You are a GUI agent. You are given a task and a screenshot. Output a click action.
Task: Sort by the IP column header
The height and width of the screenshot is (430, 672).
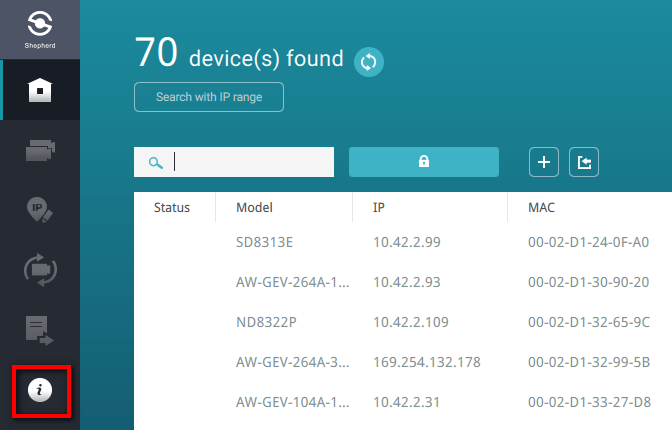(379, 208)
